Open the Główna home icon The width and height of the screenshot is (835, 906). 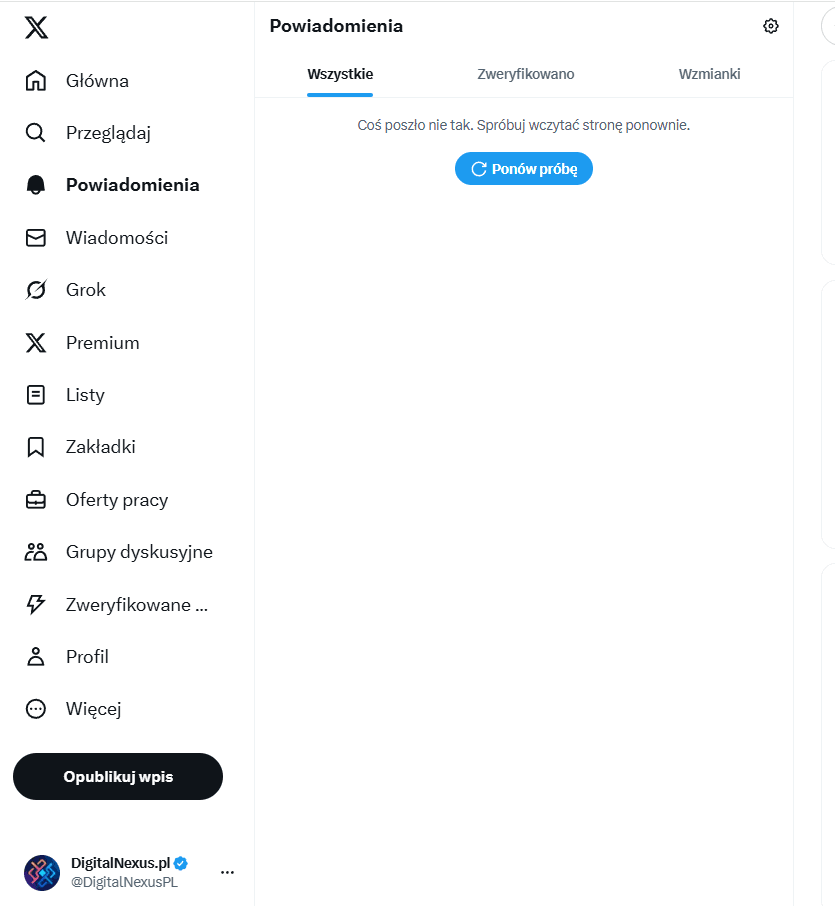coord(36,81)
